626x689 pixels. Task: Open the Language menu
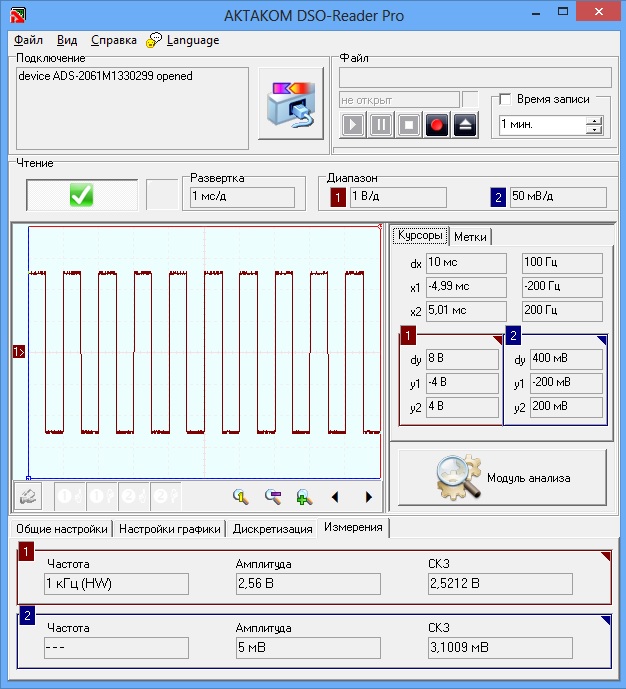click(x=192, y=40)
